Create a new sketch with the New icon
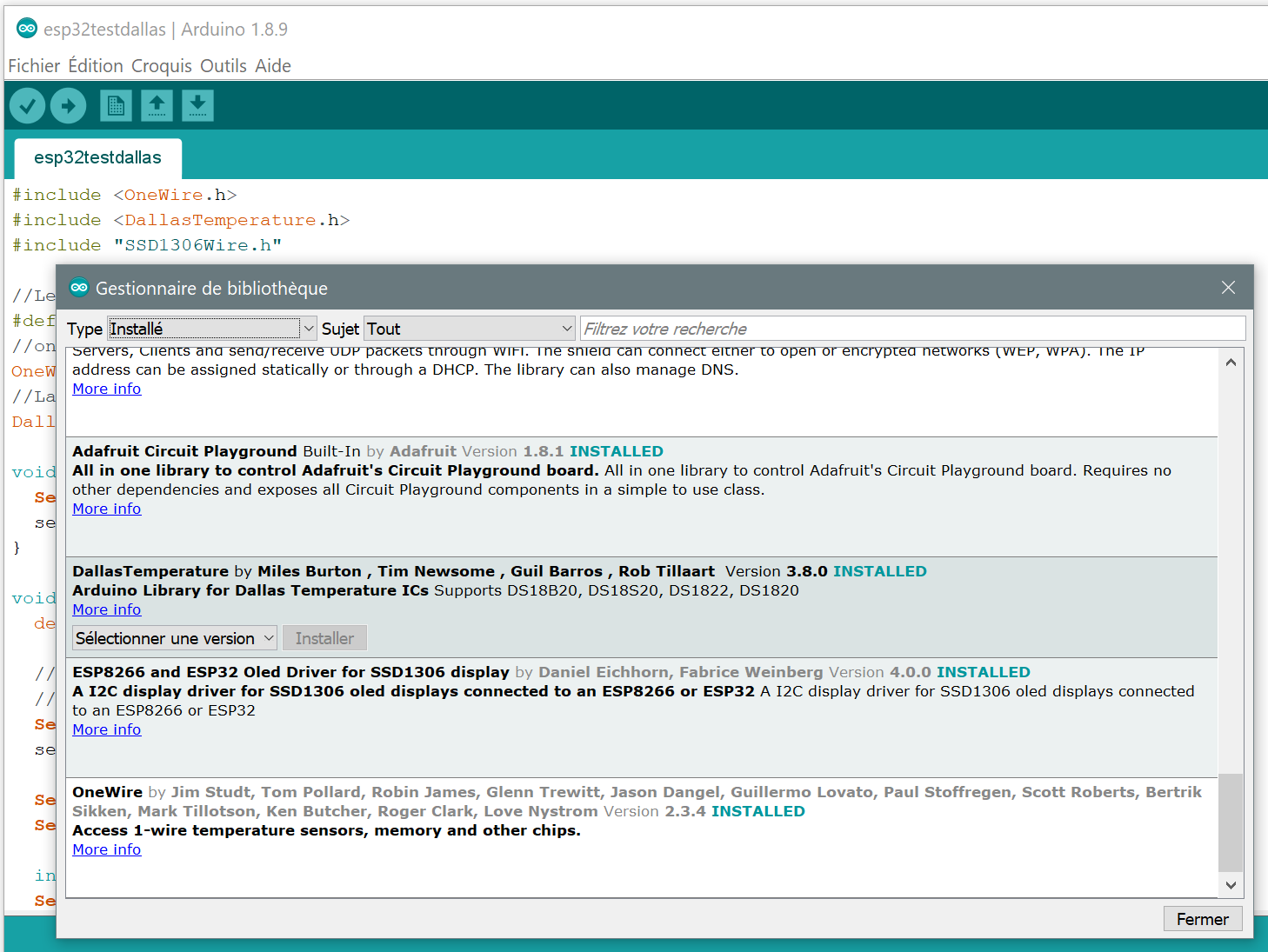The height and width of the screenshot is (952, 1268). [x=116, y=106]
